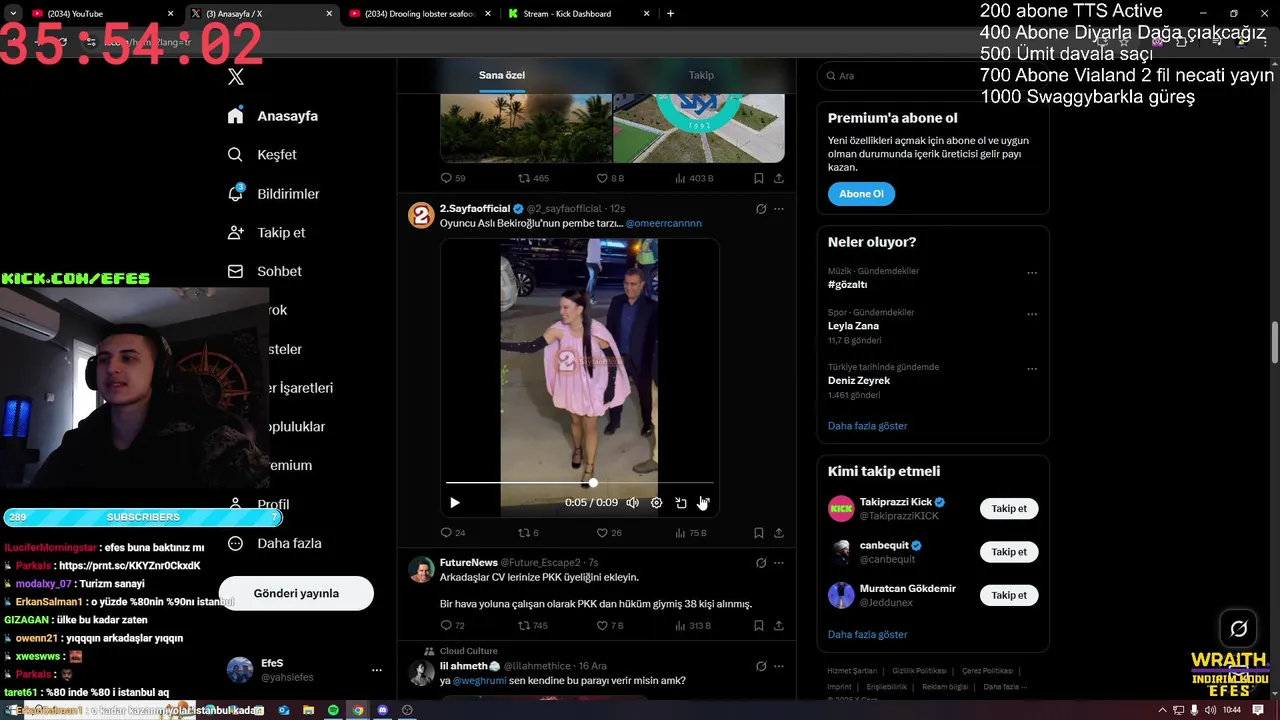
Task: Bookmark the 2.Sayfaofficial post
Action: click(759, 533)
